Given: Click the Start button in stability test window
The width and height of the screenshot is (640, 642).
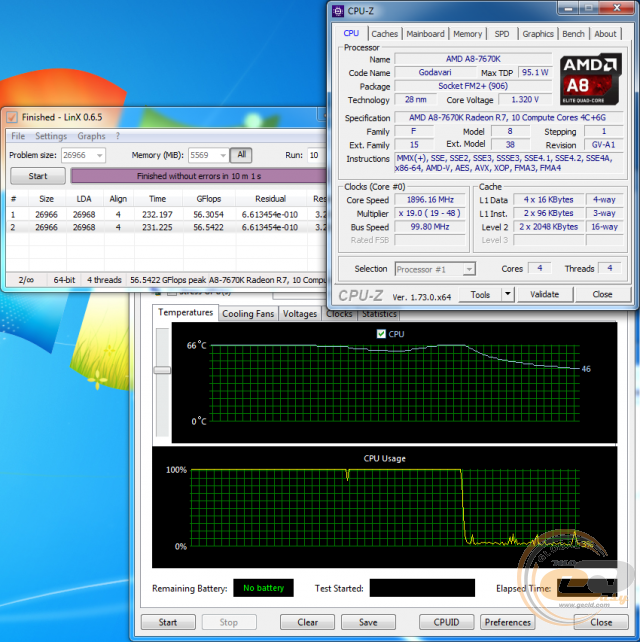Looking at the screenshot, I should coord(168,622).
